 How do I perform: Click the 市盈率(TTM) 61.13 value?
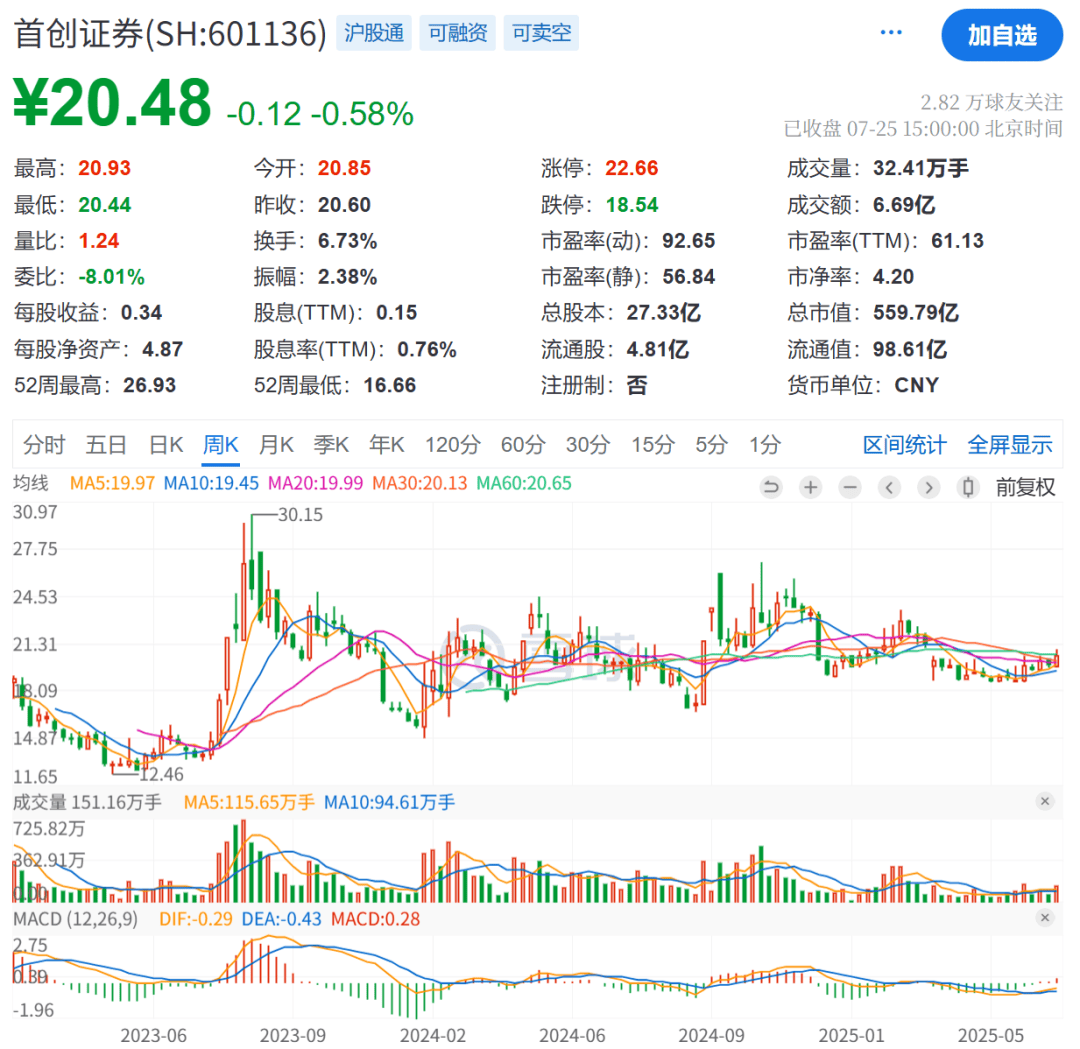point(957,241)
